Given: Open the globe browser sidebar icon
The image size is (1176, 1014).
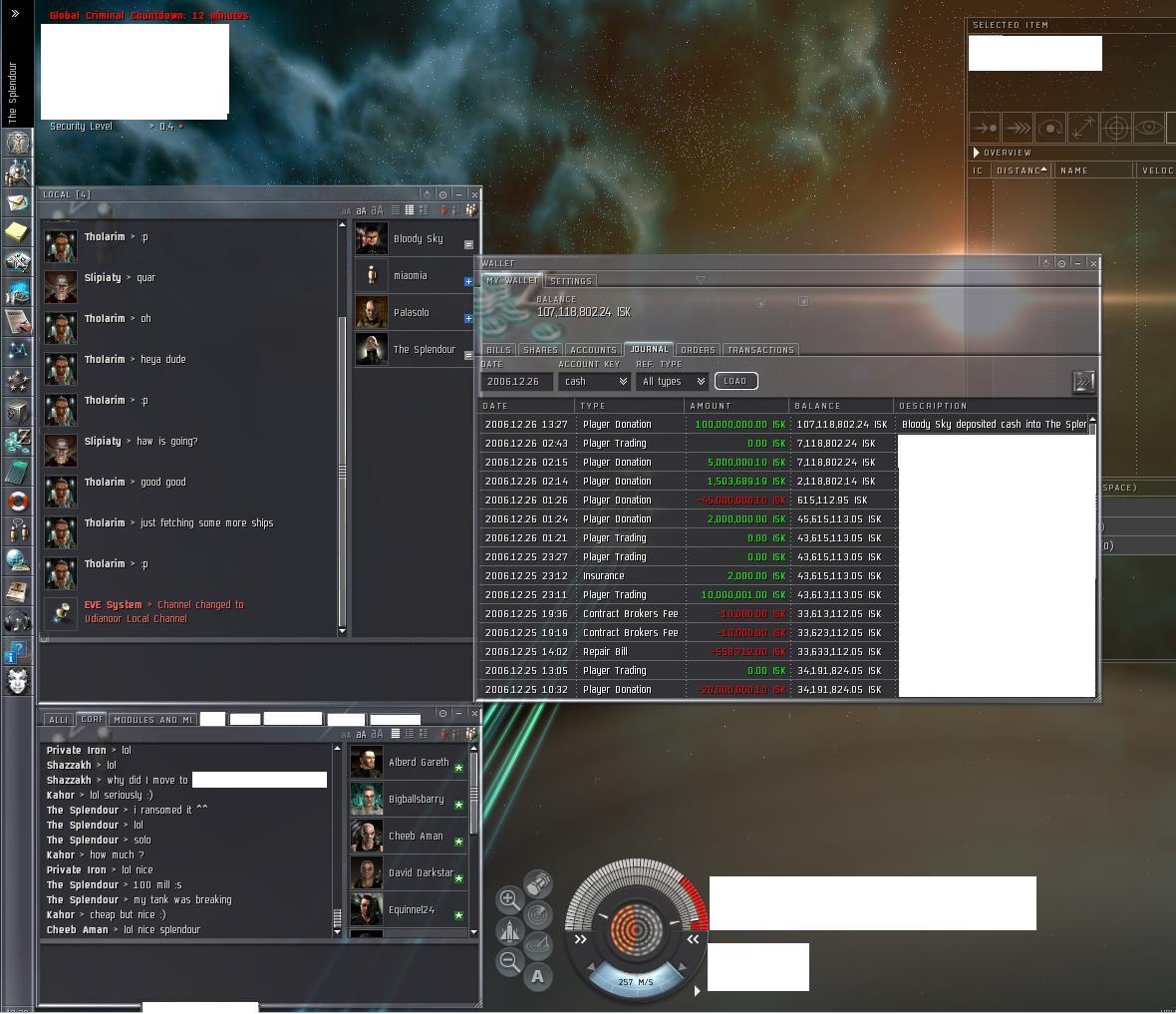Looking at the screenshot, I should click(17, 560).
